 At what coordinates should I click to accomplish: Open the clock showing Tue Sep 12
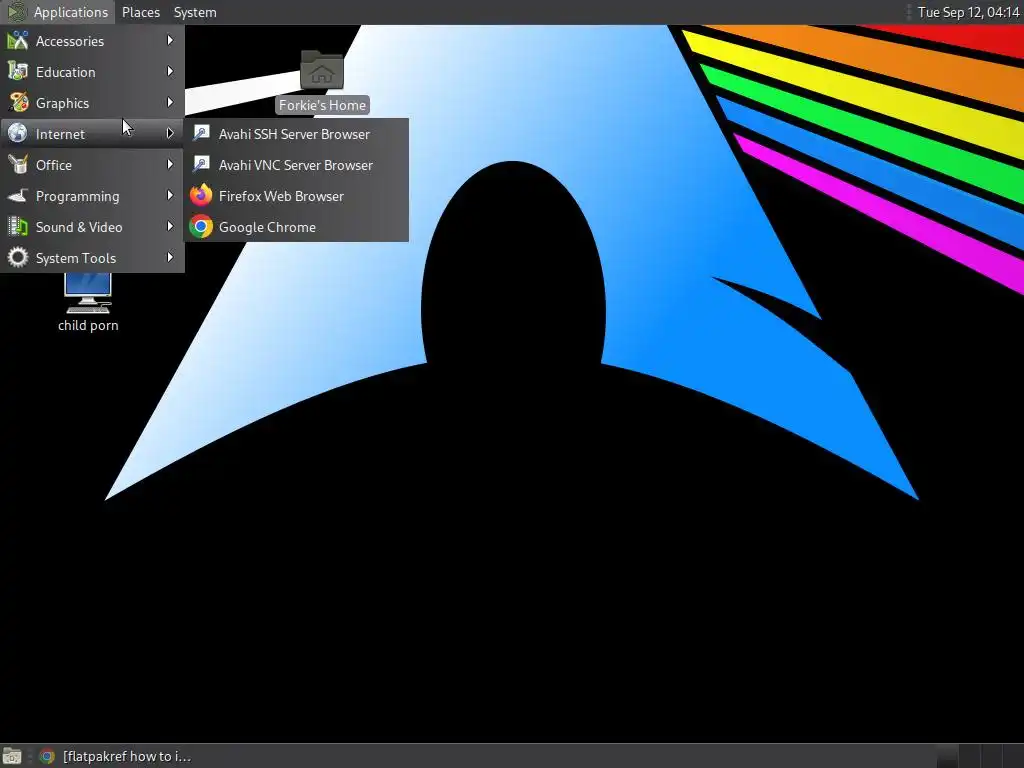[968, 12]
